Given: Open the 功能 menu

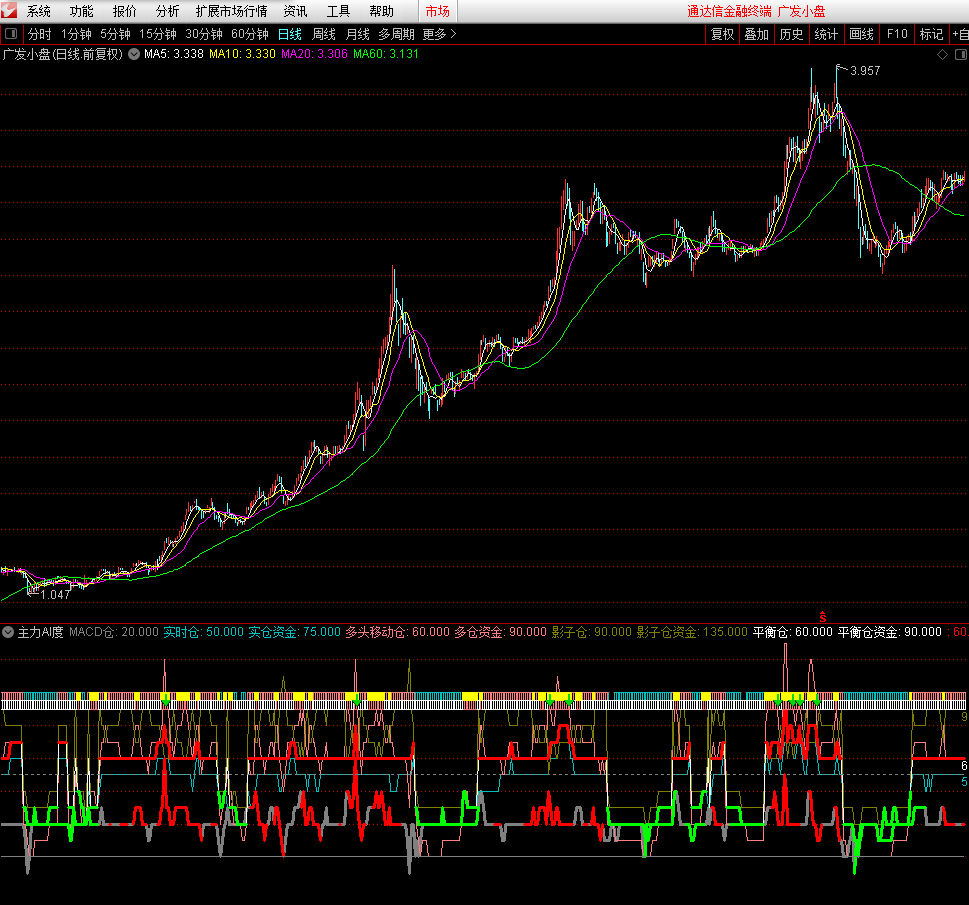Looking at the screenshot, I should point(82,11).
